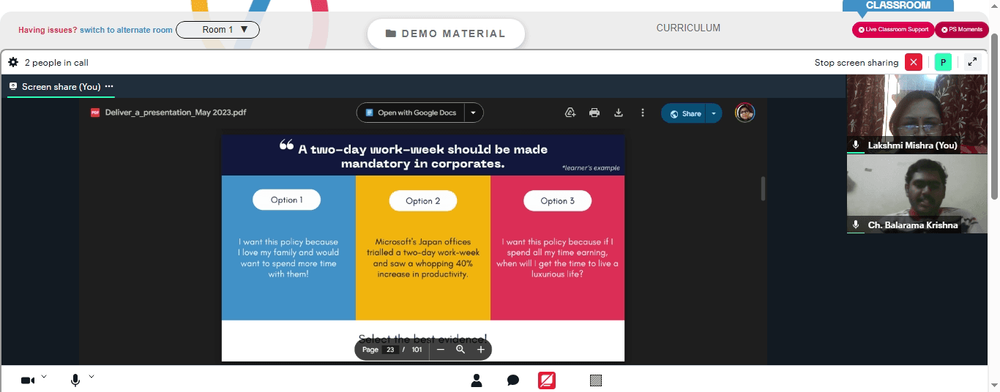1000x392 pixels.
Task: Toggle the camera on or off
Action: (x=27, y=381)
